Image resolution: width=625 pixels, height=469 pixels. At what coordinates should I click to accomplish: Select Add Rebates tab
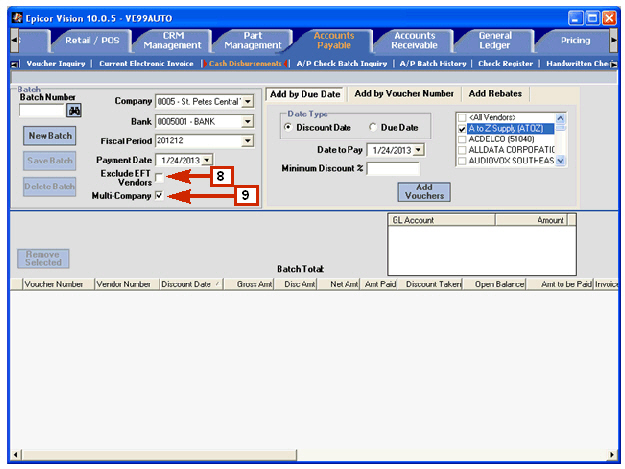(495, 94)
